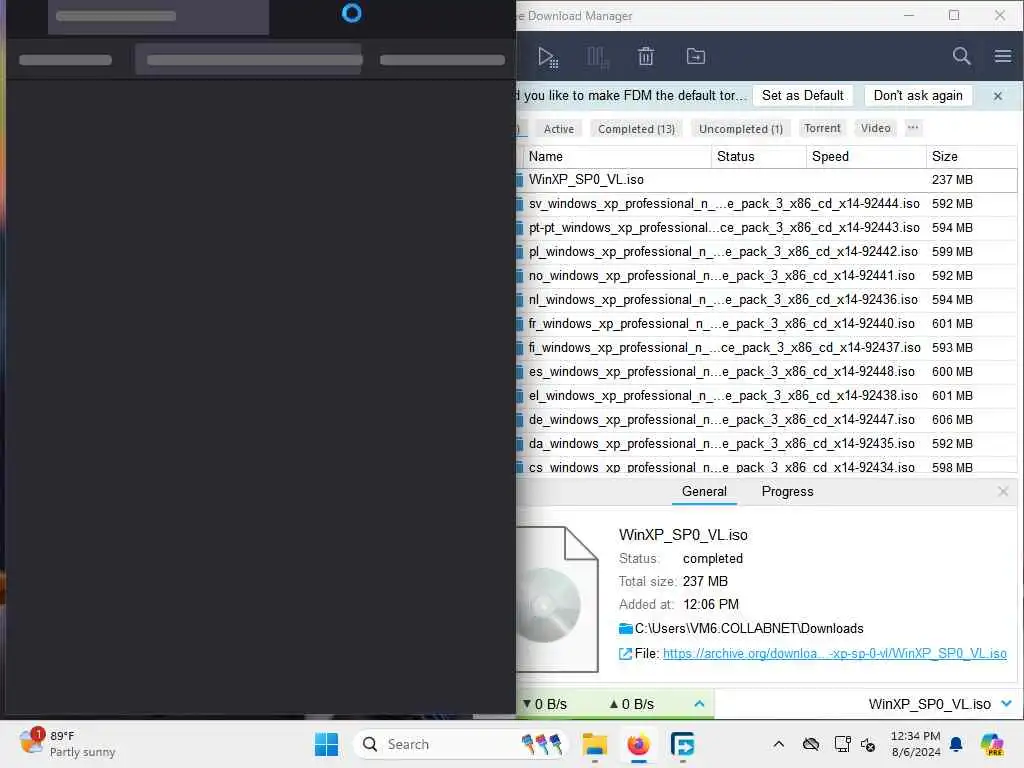
Task: Expand the speed limit chevron
Action: (699, 704)
